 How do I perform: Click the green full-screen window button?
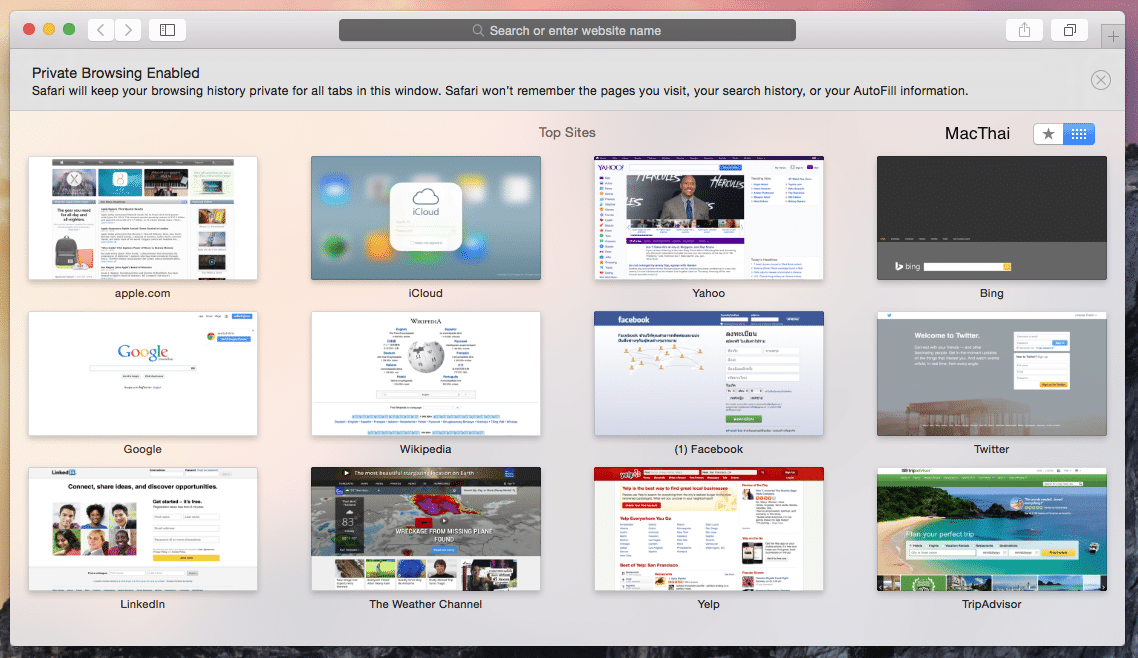coord(69,29)
